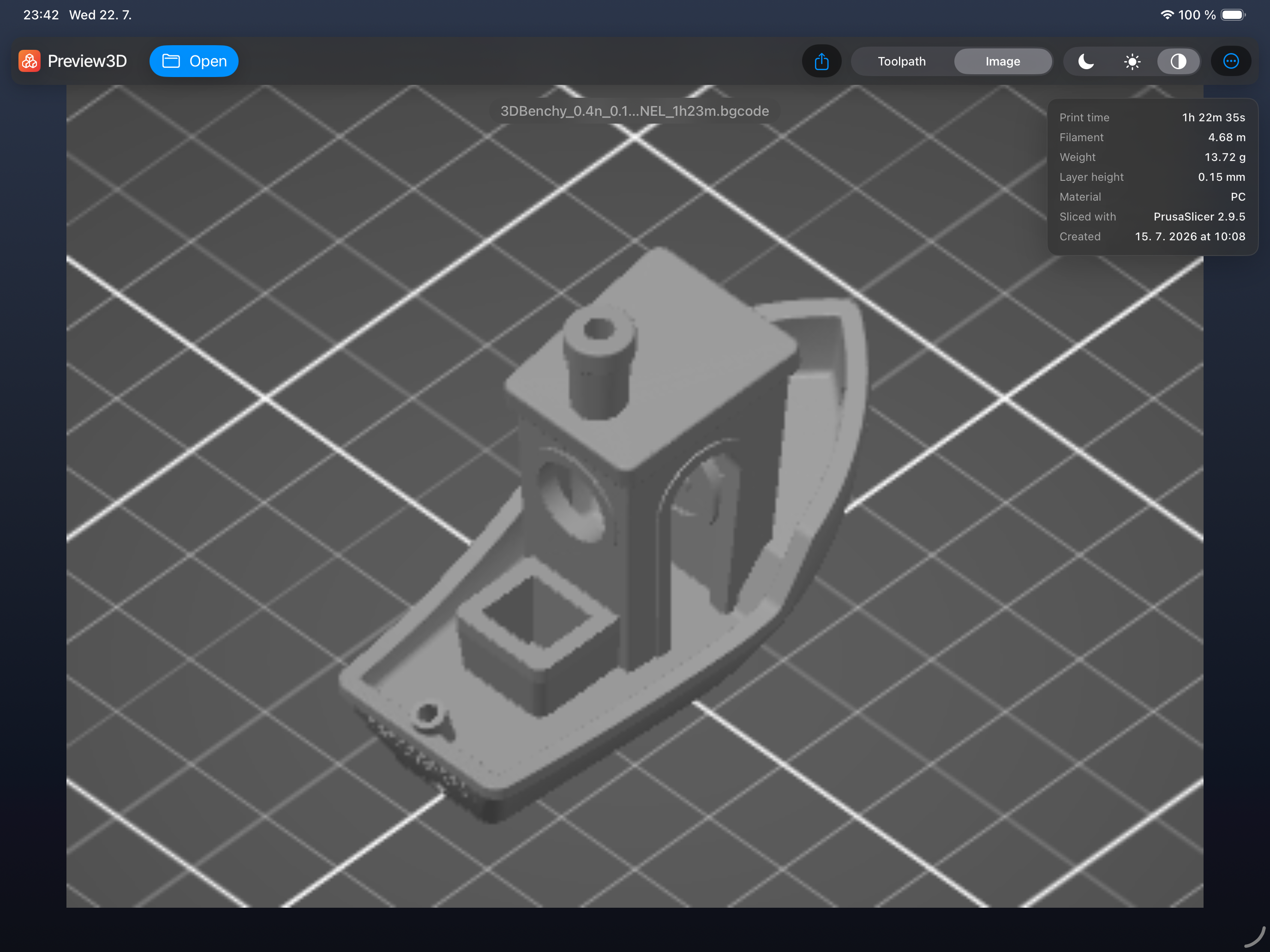The height and width of the screenshot is (952, 1270).
Task: Click the Print time value 1h 22m 35s
Action: click(1213, 118)
